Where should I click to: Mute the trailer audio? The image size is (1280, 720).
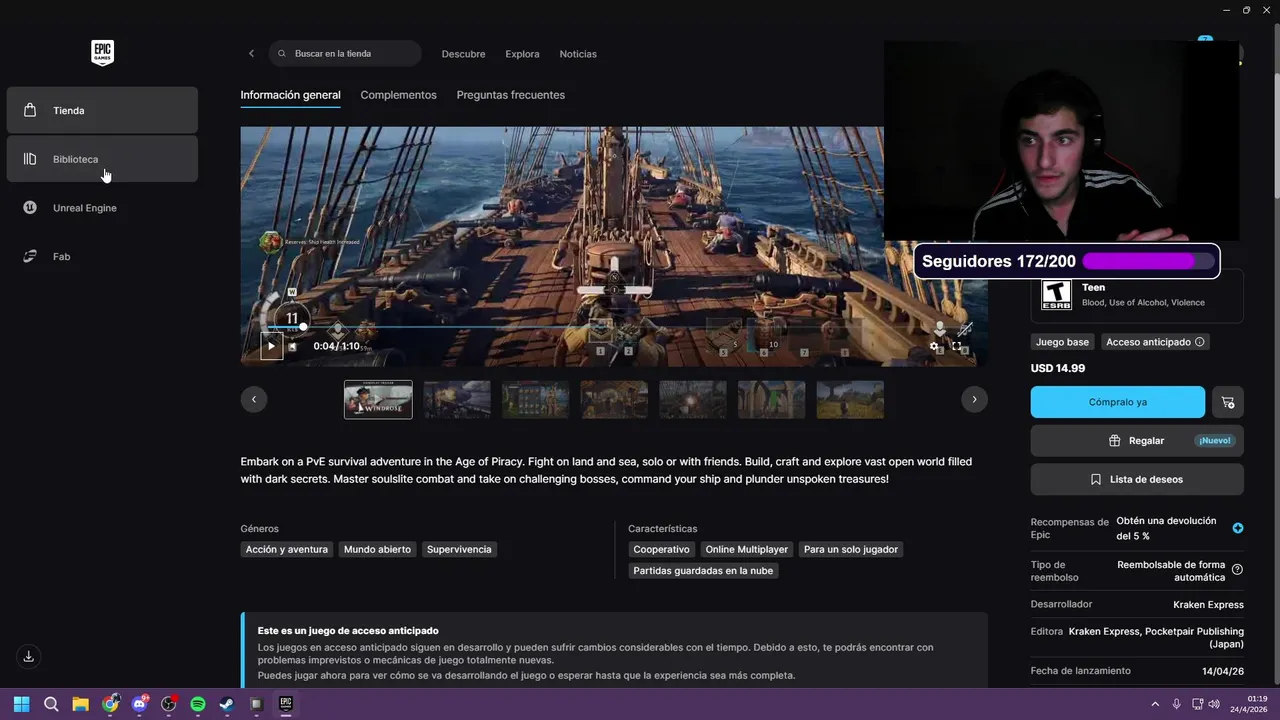(293, 346)
